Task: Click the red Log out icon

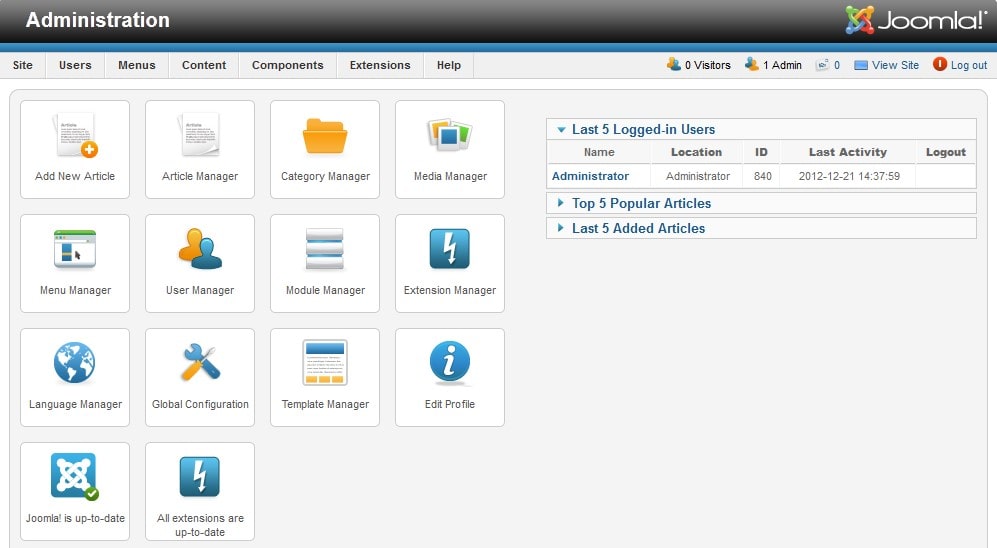Action: tap(939, 64)
